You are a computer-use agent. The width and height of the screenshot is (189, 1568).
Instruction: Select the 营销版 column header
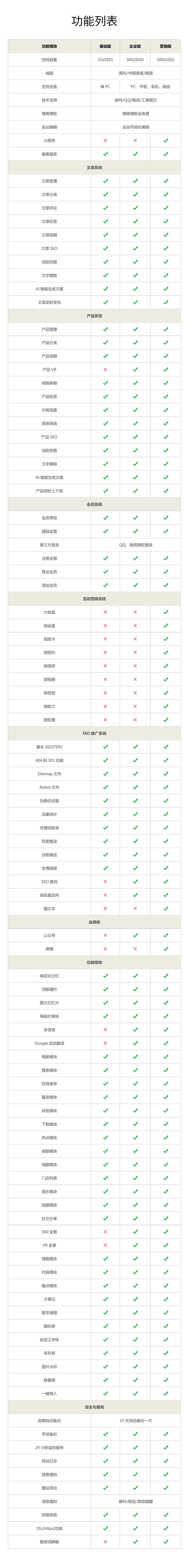coord(165,46)
